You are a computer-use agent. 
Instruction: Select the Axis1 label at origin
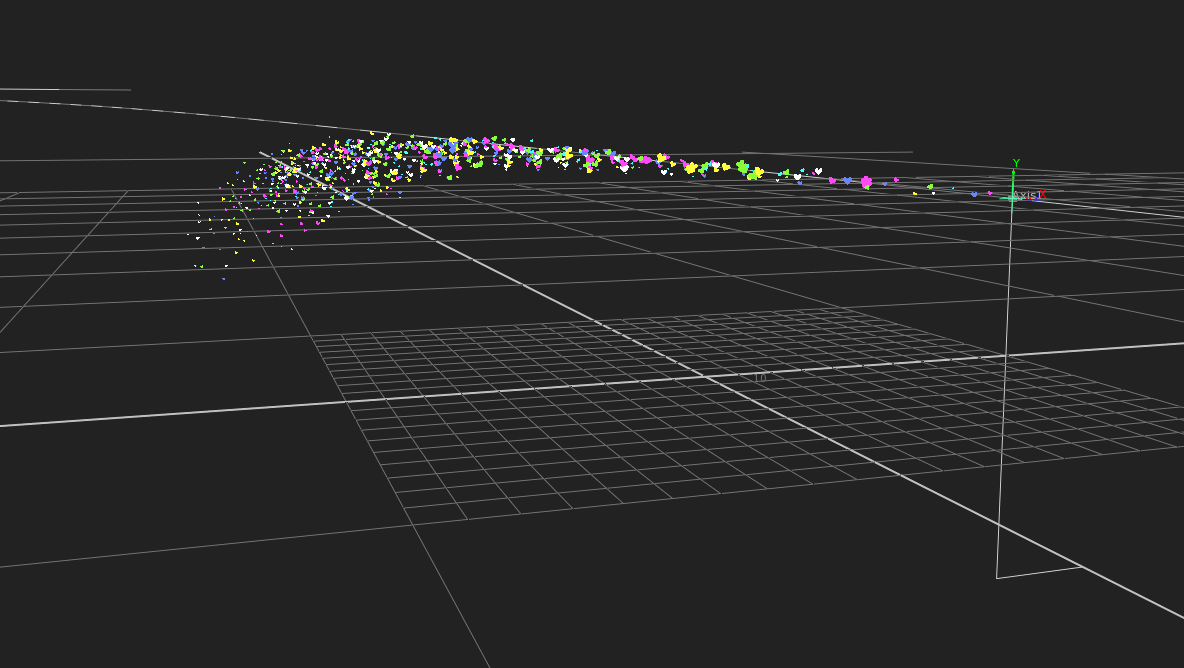click(x=1025, y=195)
